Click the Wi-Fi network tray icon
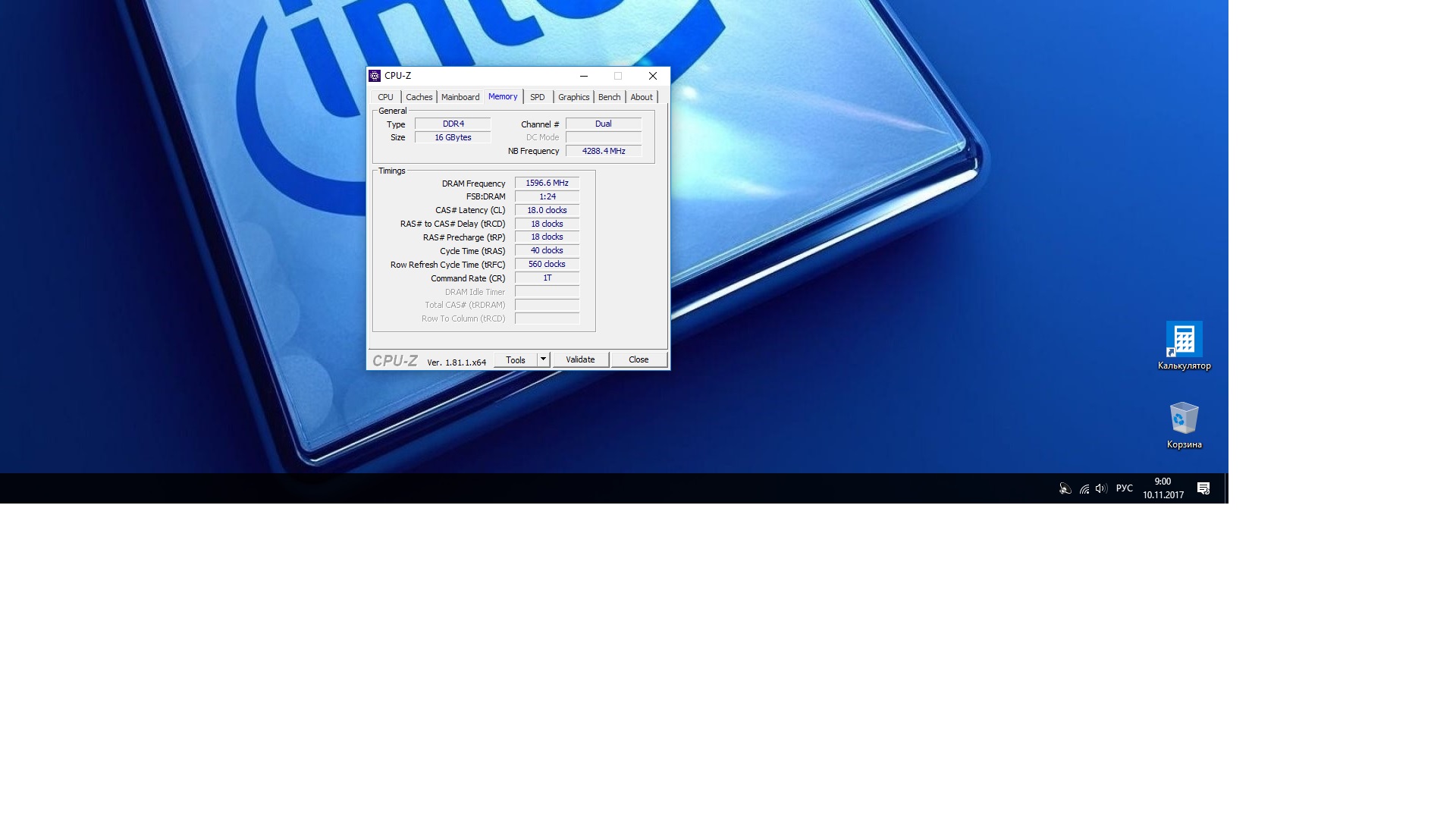Image resolution: width=1456 pixels, height=819 pixels. (x=1084, y=488)
